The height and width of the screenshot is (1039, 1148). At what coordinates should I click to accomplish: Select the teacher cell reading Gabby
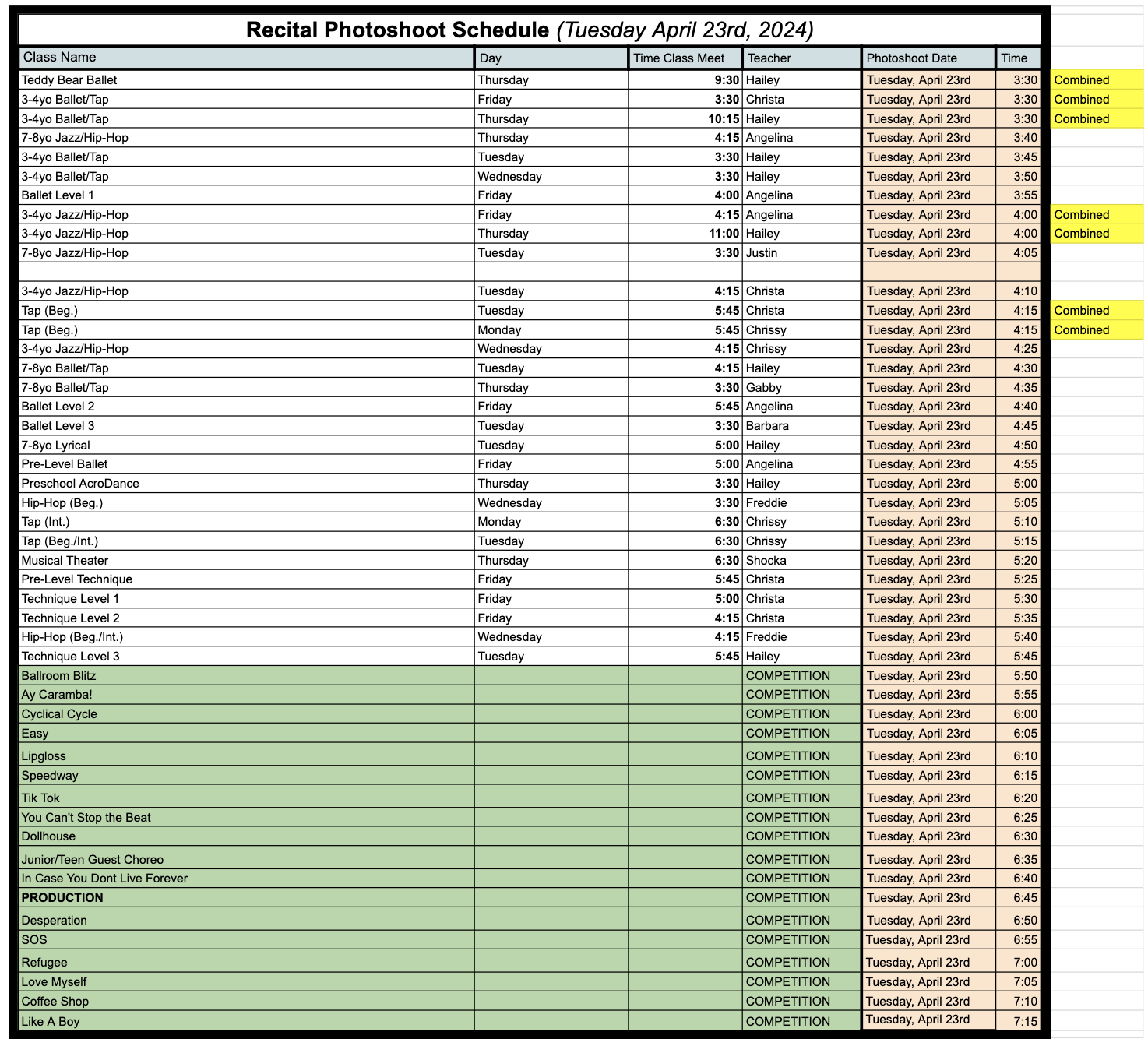(x=801, y=388)
